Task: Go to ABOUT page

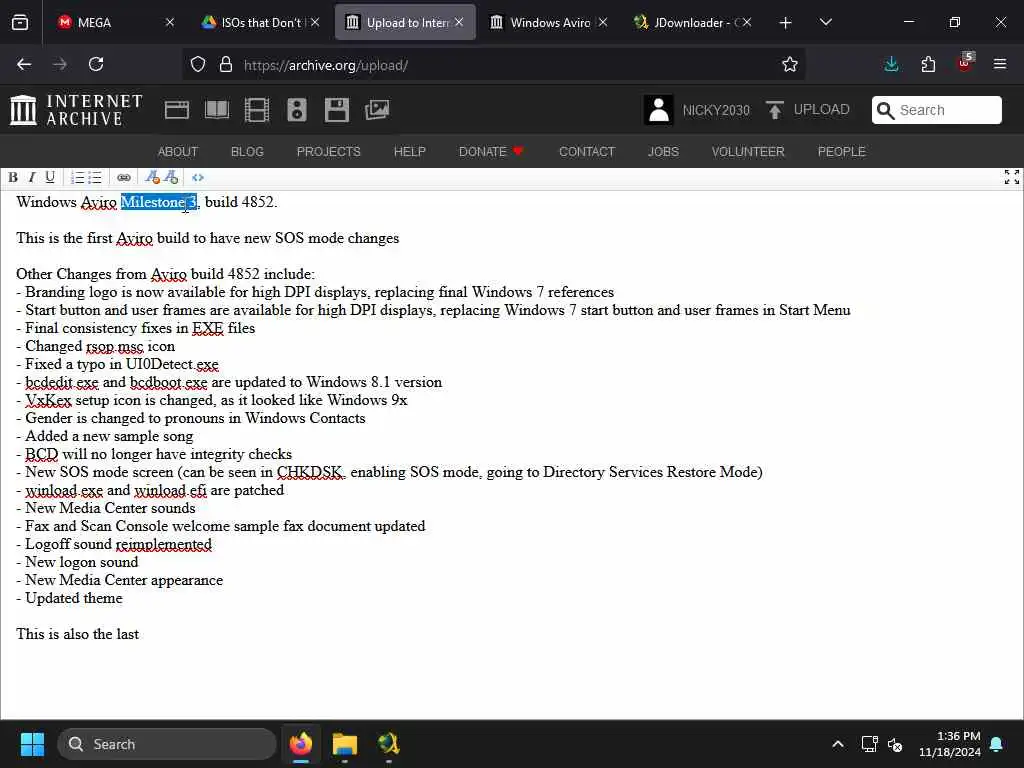Action: pos(178,152)
